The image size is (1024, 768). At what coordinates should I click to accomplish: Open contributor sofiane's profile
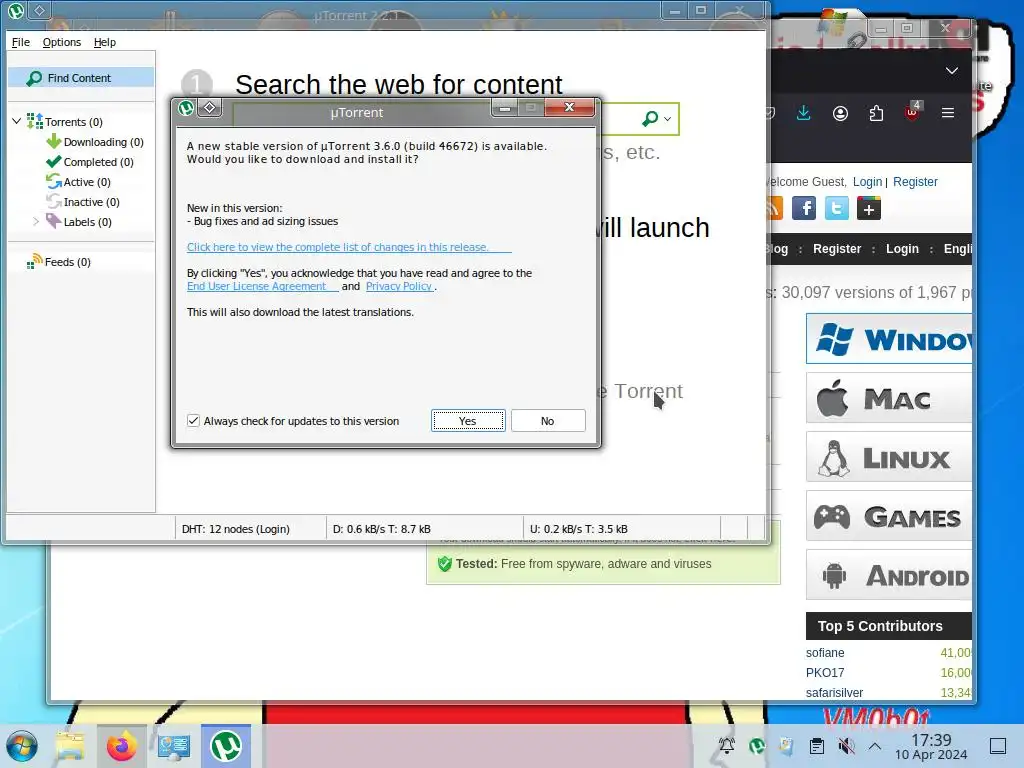[x=825, y=652]
